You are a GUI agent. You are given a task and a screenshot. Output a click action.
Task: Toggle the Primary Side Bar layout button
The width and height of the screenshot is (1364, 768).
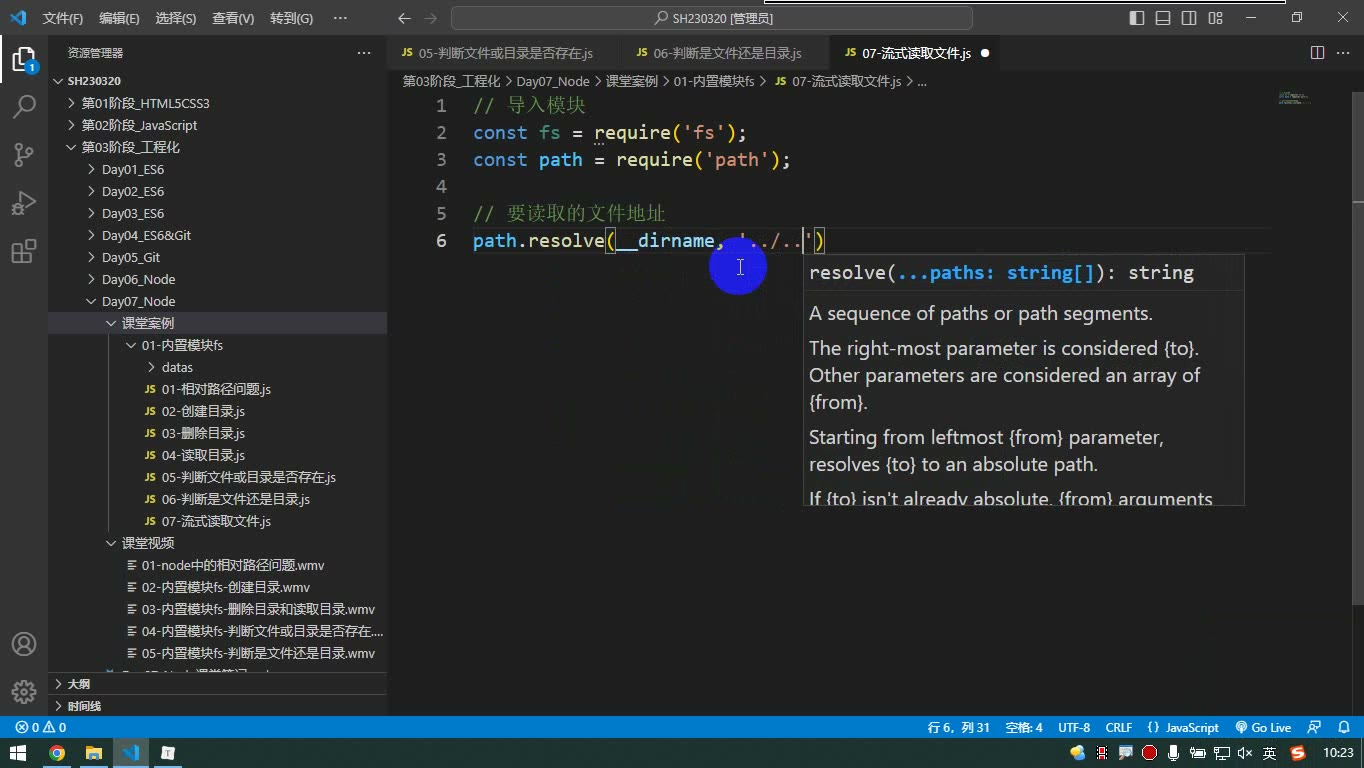coord(1137,18)
